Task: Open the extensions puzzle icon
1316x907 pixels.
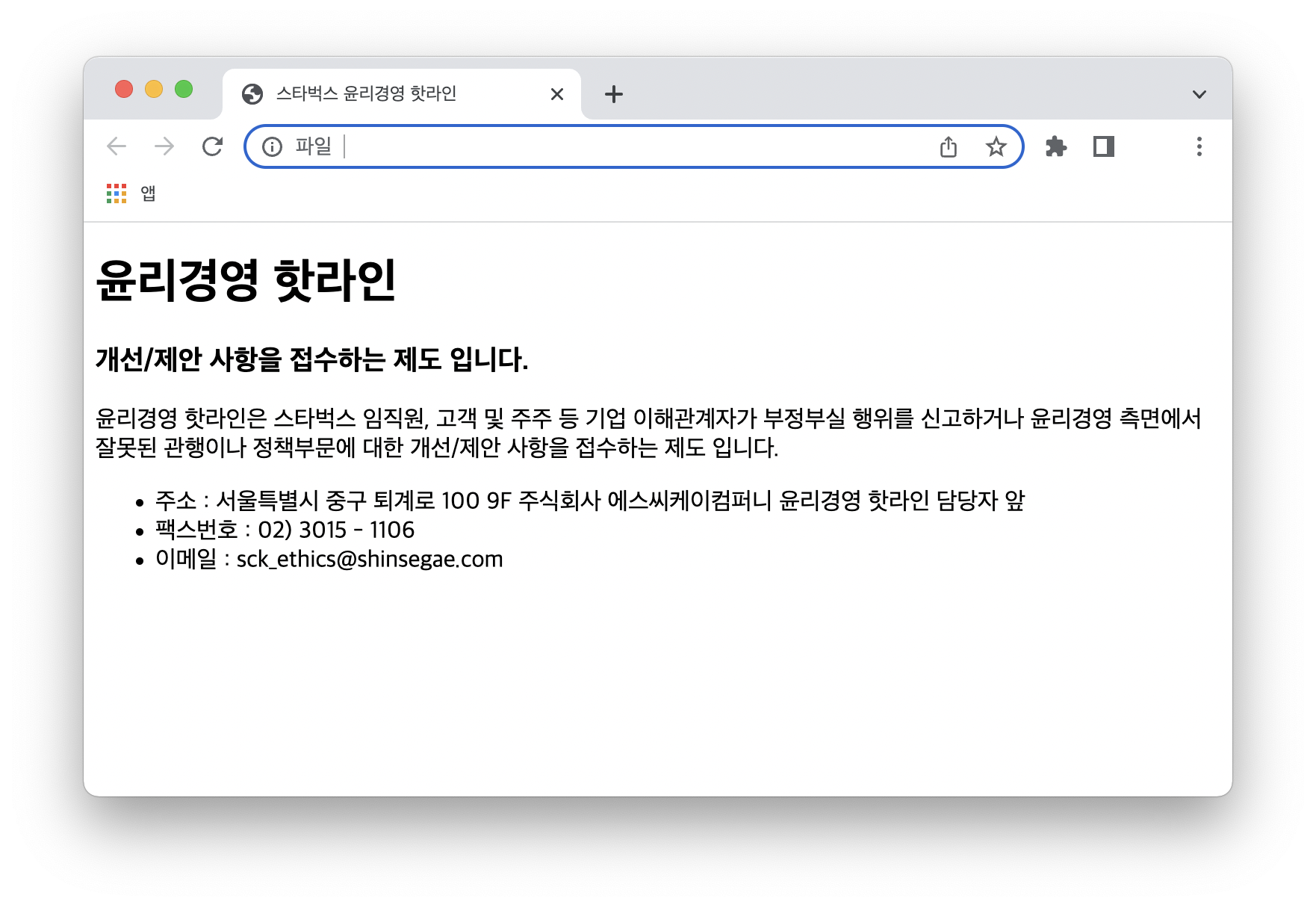Action: click(1056, 146)
